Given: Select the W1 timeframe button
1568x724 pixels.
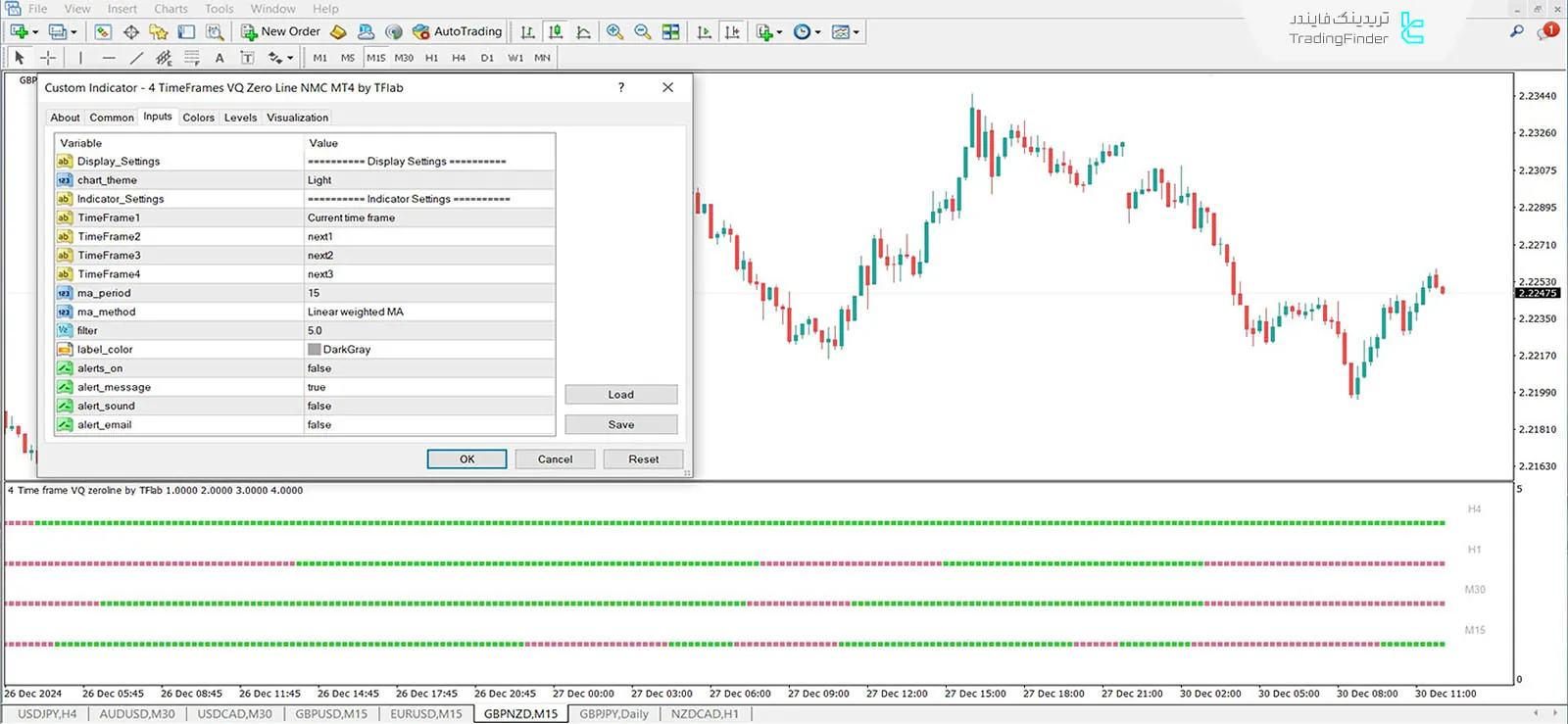Looking at the screenshot, I should [x=515, y=58].
